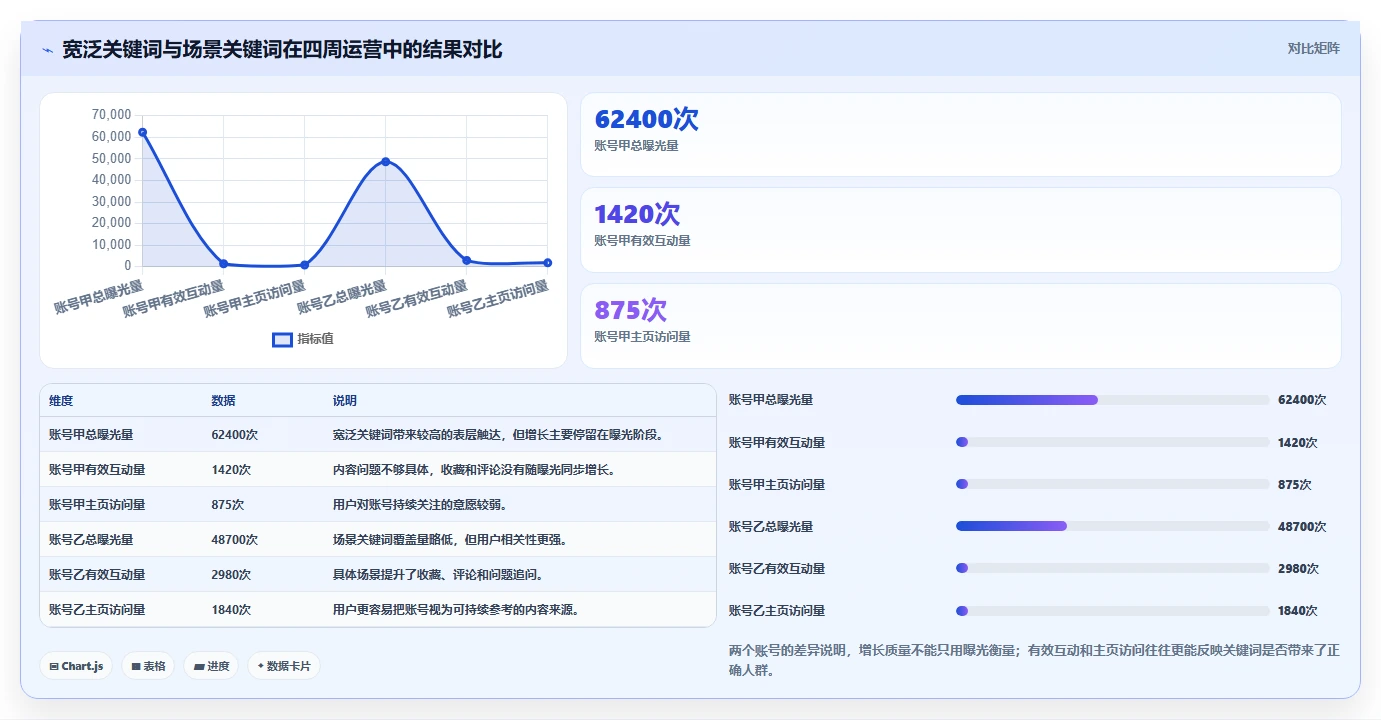Image resolution: width=1381 pixels, height=720 pixels.
Task: Select the 1420次 stat card
Action: click(960, 230)
